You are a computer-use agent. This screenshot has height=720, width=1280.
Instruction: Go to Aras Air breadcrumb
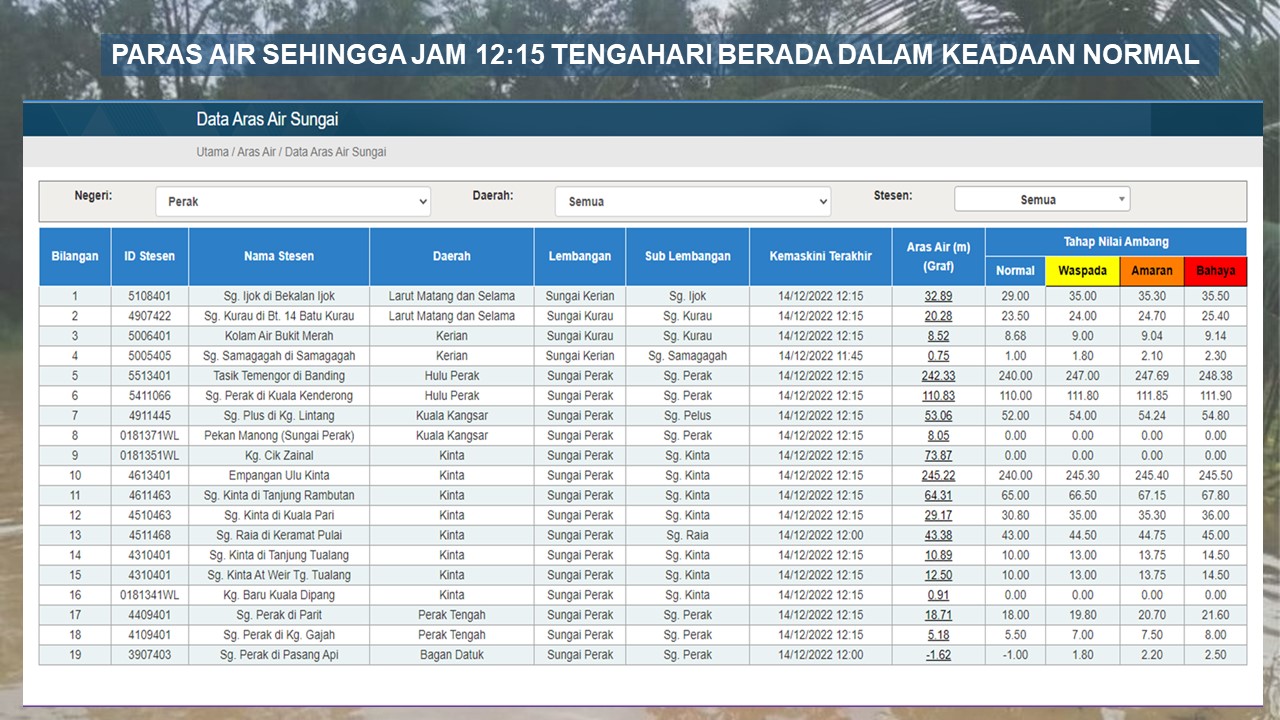click(x=256, y=152)
